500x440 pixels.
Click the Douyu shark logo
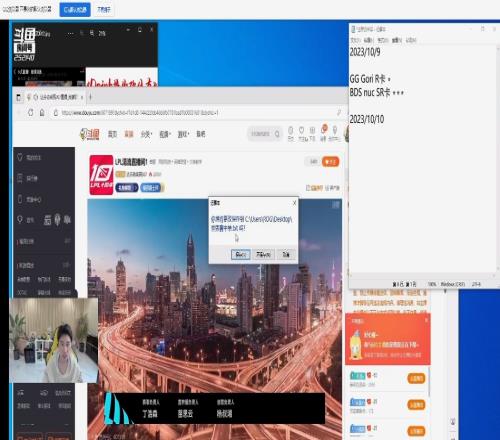(89, 134)
